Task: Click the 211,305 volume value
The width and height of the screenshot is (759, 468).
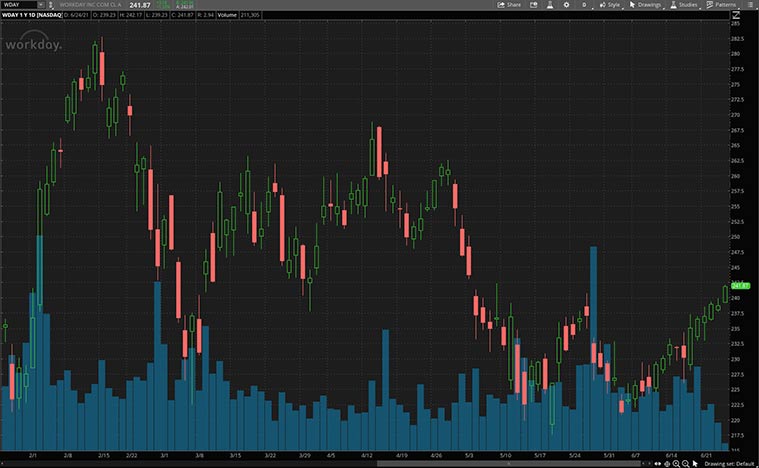Action: [x=250, y=15]
